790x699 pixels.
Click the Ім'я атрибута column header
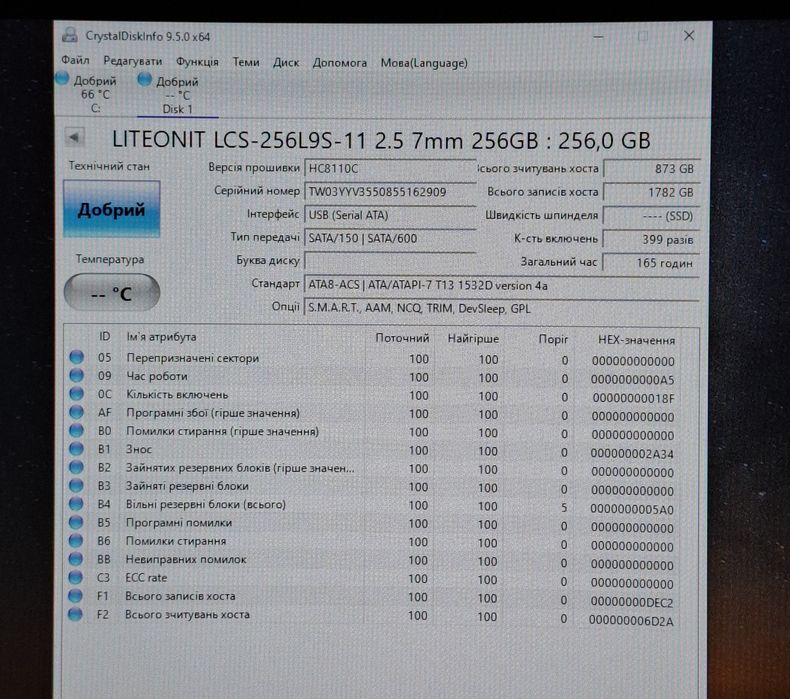[x=161, y=337]
